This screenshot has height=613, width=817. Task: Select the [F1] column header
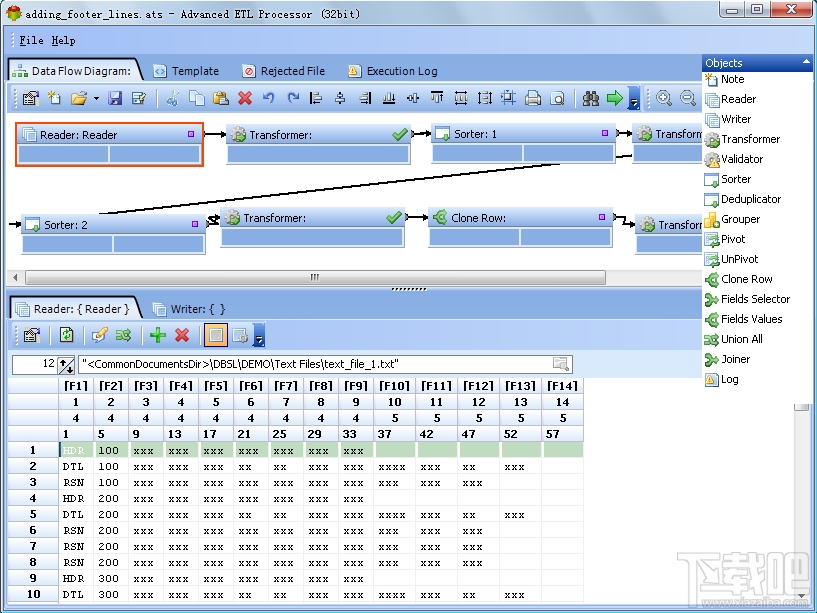click(x=76, y=386)
